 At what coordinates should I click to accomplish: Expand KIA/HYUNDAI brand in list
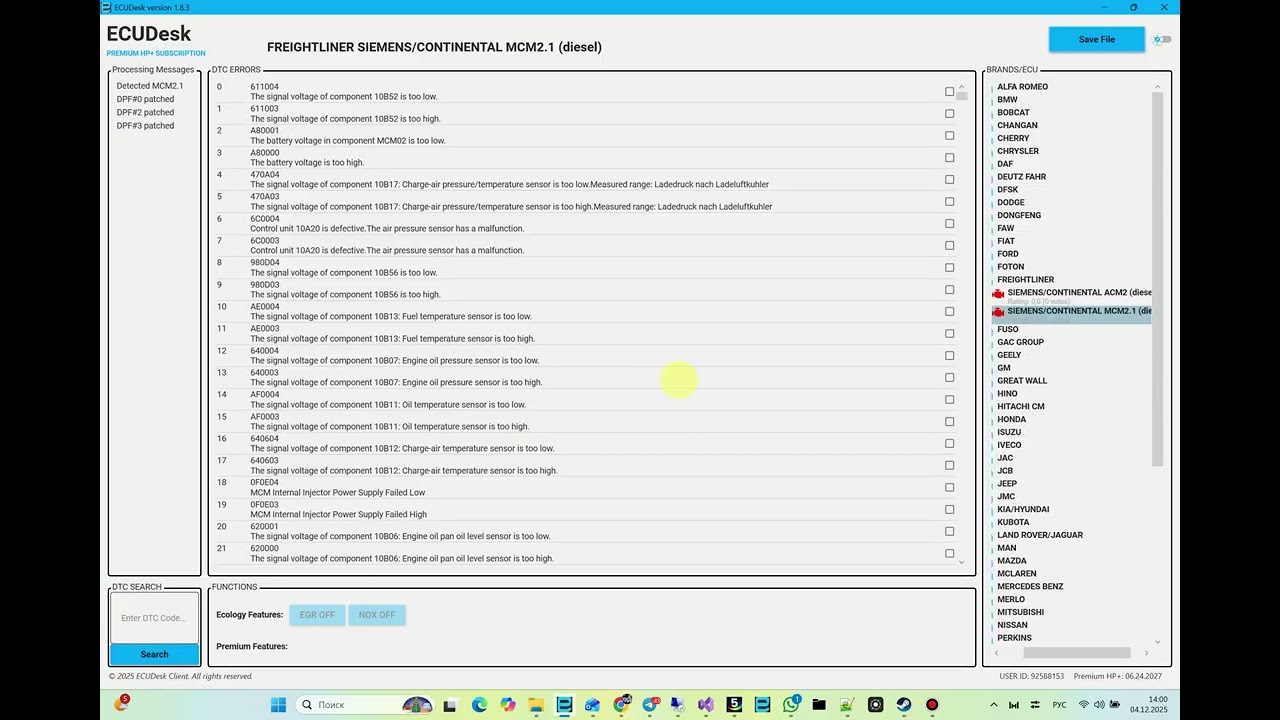[x=1023, y=510]
